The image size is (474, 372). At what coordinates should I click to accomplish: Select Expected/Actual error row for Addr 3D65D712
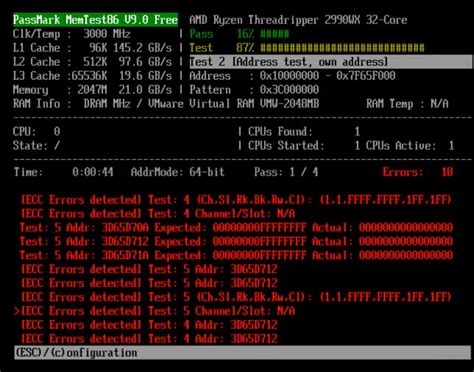coord(236,241)
